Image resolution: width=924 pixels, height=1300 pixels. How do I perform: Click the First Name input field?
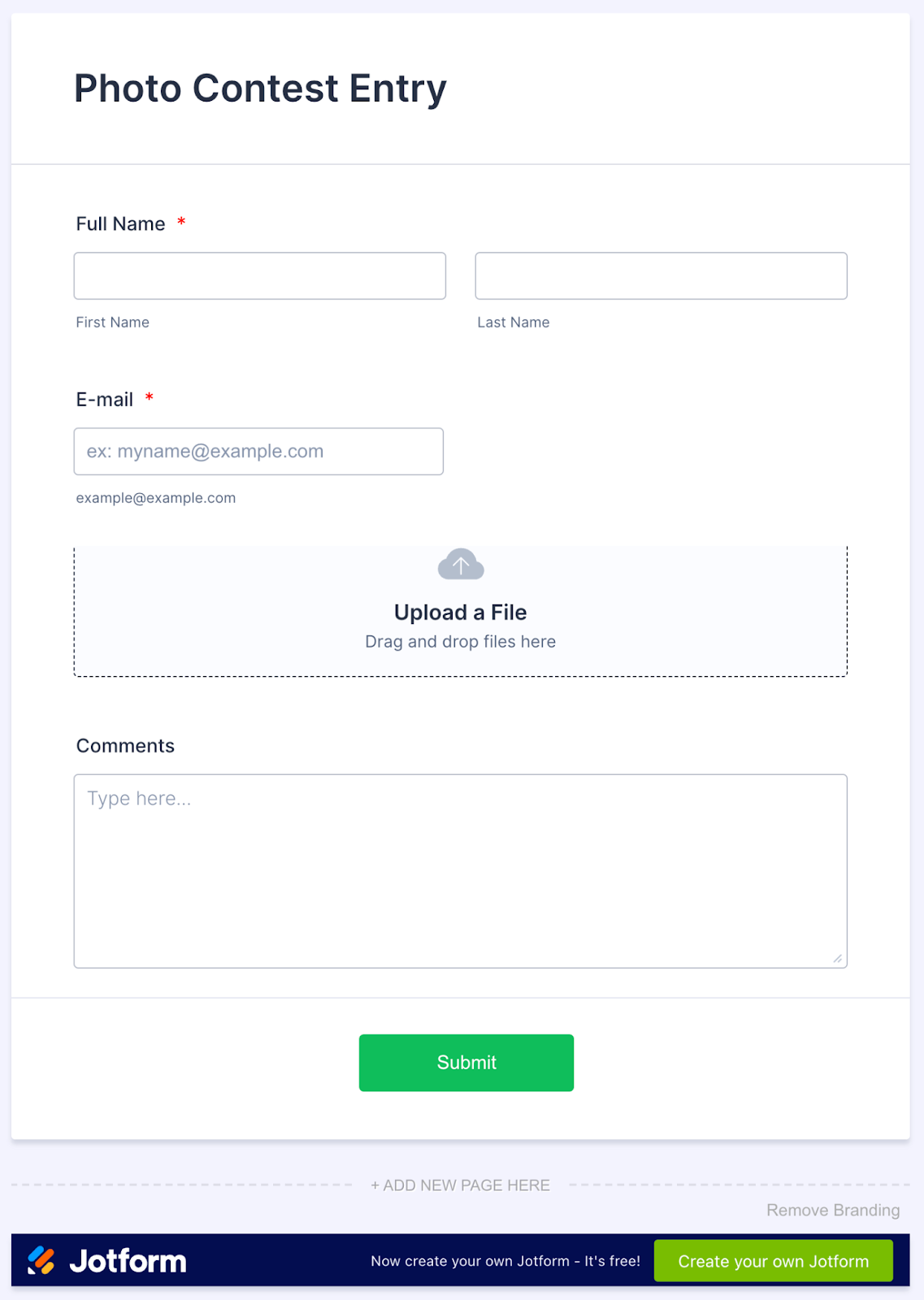coord(260,276)
